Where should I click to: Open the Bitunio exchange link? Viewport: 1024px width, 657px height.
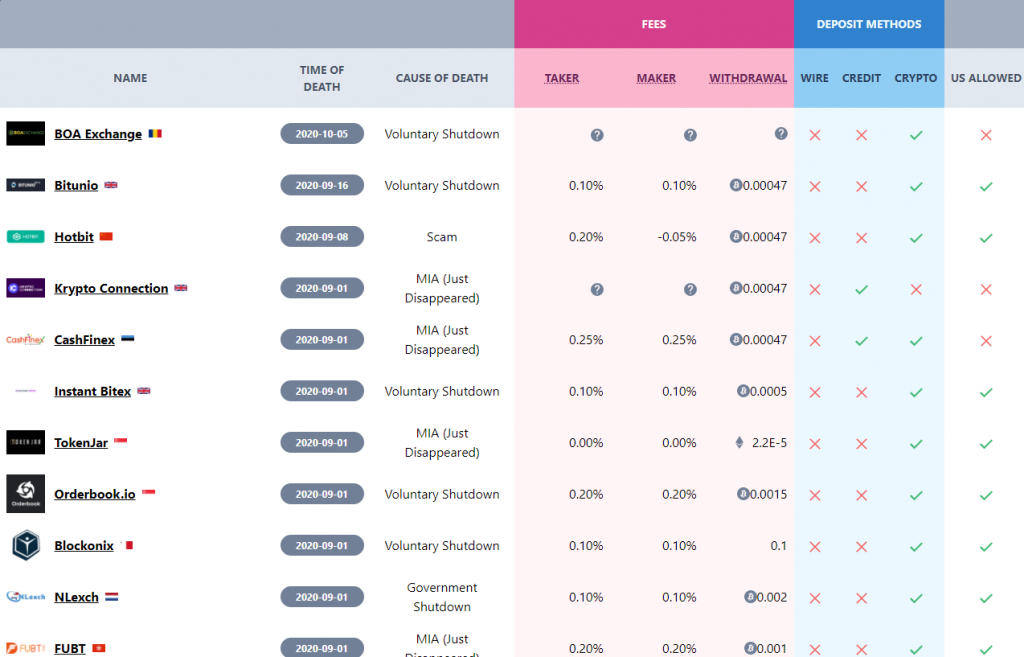76,185
